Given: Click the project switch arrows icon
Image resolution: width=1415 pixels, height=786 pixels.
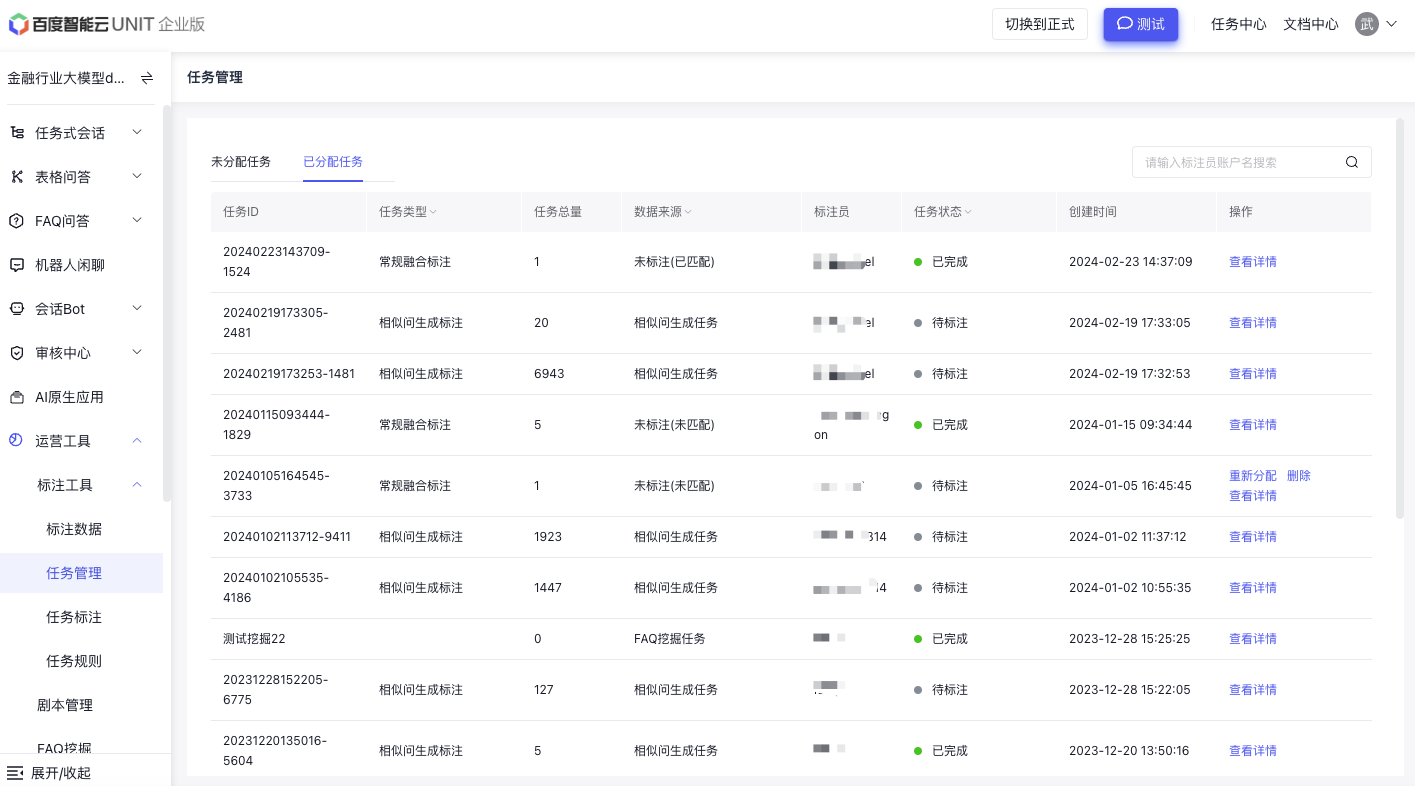Looking at the screenshot, I should (x=147, y=78).
